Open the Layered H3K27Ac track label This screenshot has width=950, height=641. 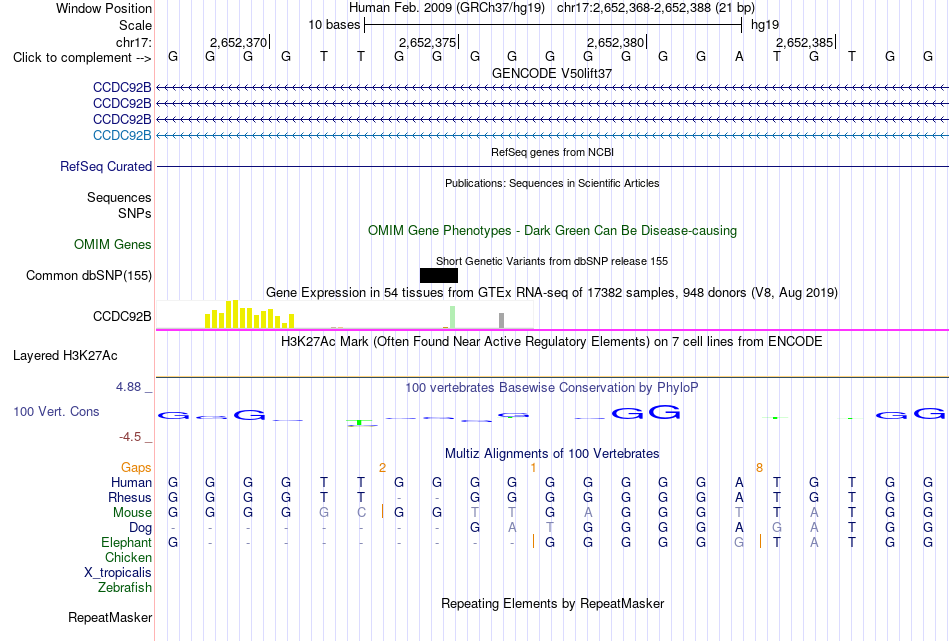65,356
